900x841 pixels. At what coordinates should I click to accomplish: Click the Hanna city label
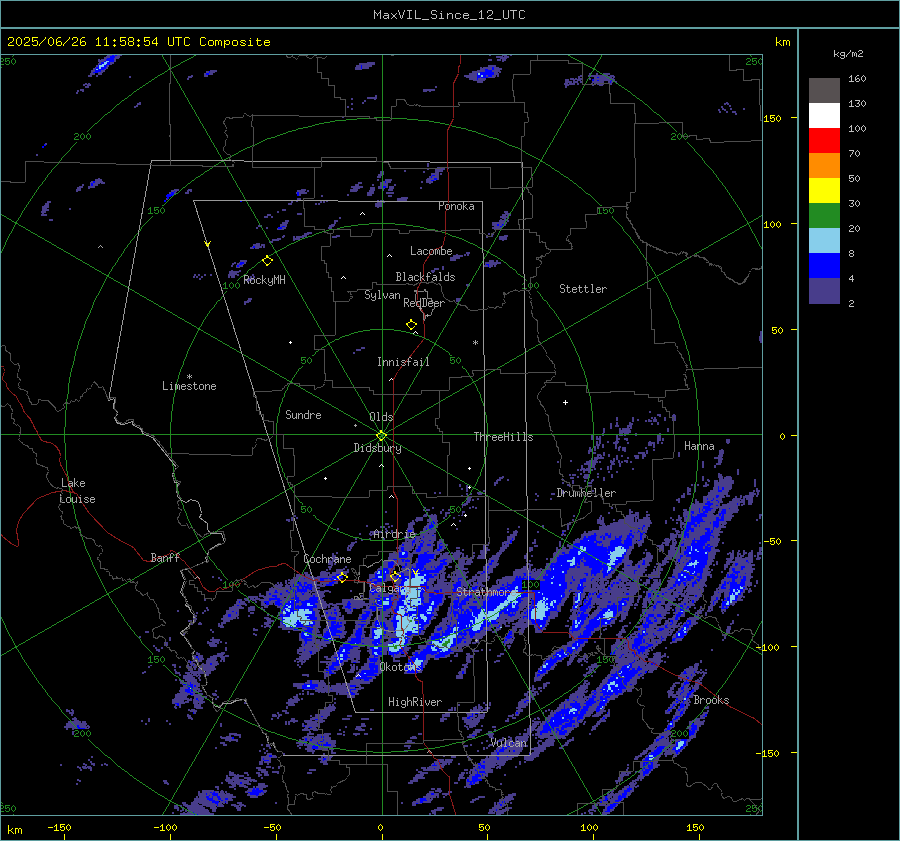pos(699,446)
